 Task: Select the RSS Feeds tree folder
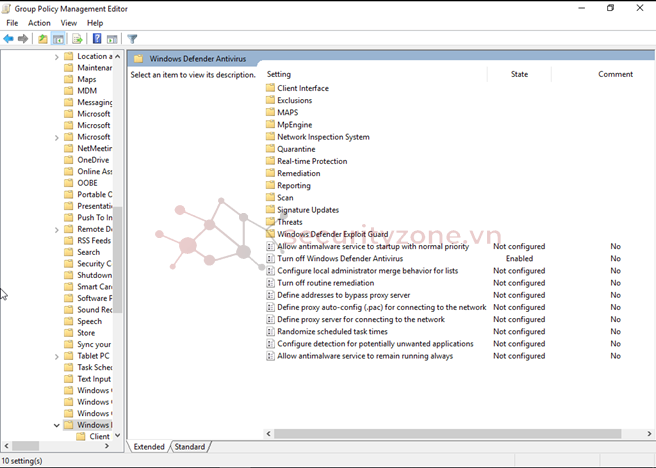tap(94, 240)
